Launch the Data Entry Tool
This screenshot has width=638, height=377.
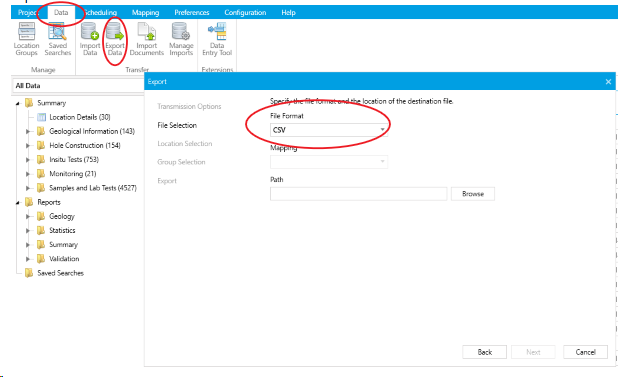[217, 39]
